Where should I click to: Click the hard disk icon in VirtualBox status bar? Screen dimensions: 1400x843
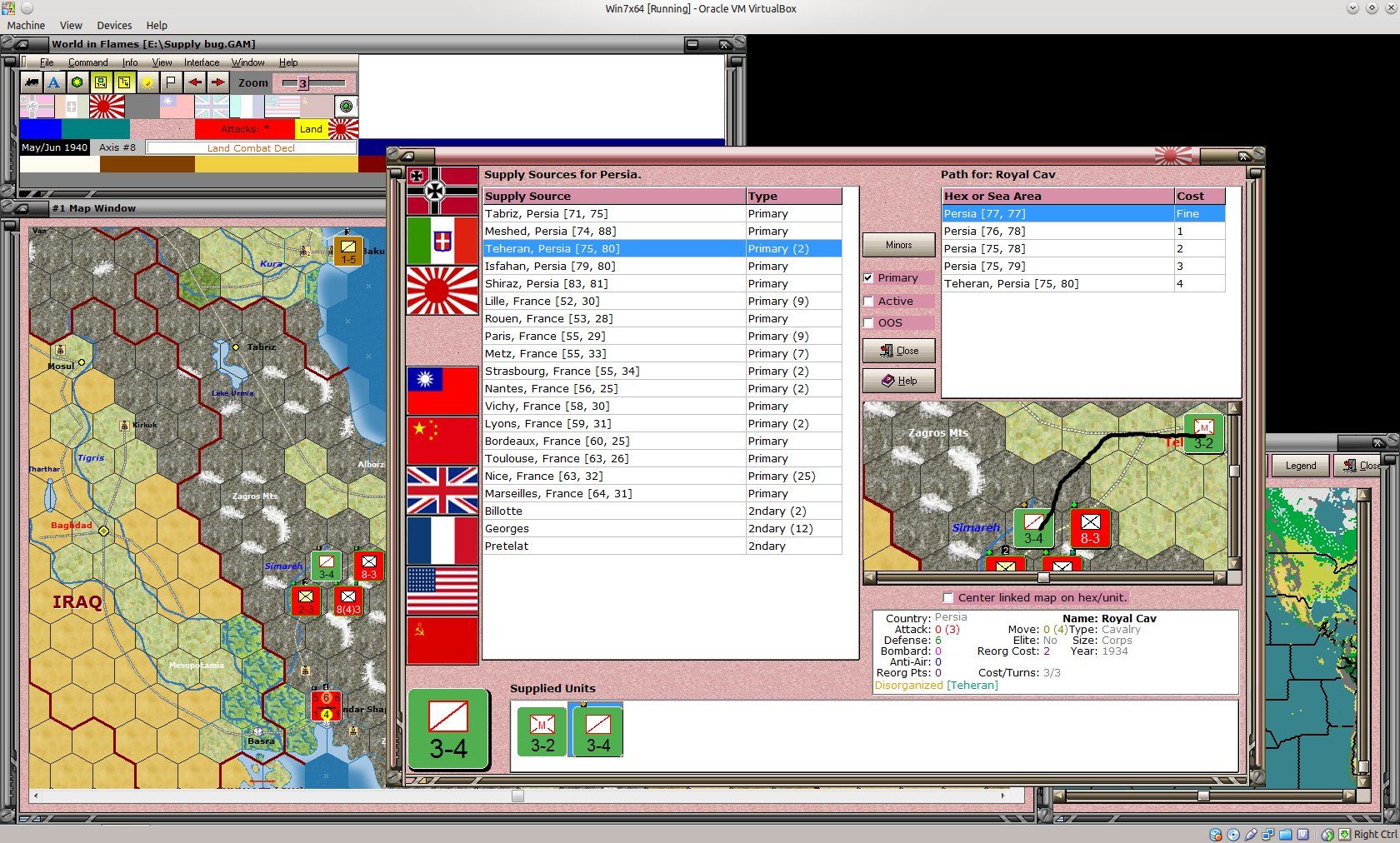coord(1216,834)
